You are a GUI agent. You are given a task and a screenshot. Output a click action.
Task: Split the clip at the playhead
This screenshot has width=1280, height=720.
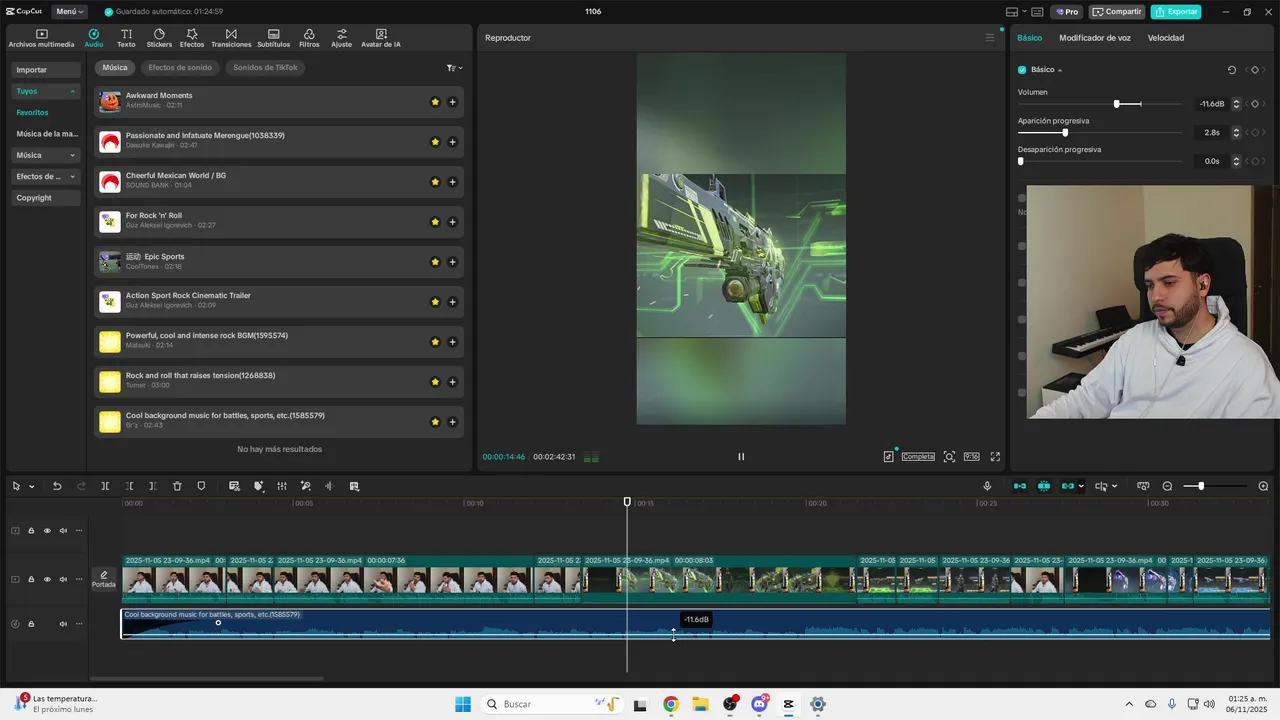pos(105,486)
